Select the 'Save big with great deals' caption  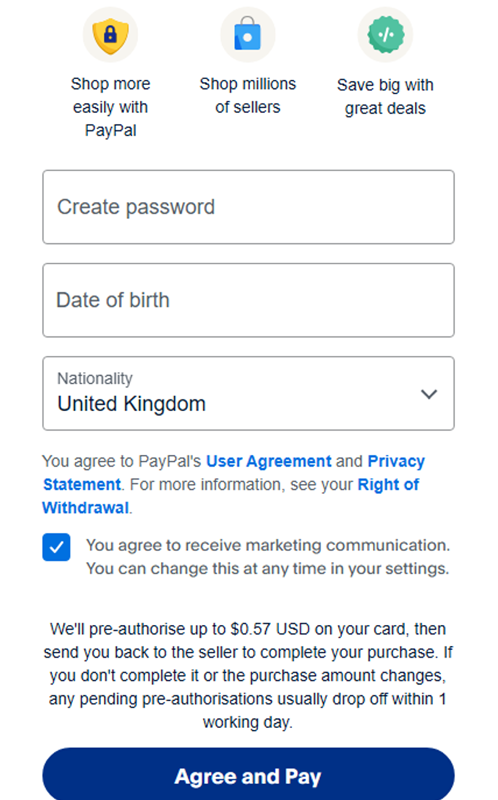click(x=385, y=96)
